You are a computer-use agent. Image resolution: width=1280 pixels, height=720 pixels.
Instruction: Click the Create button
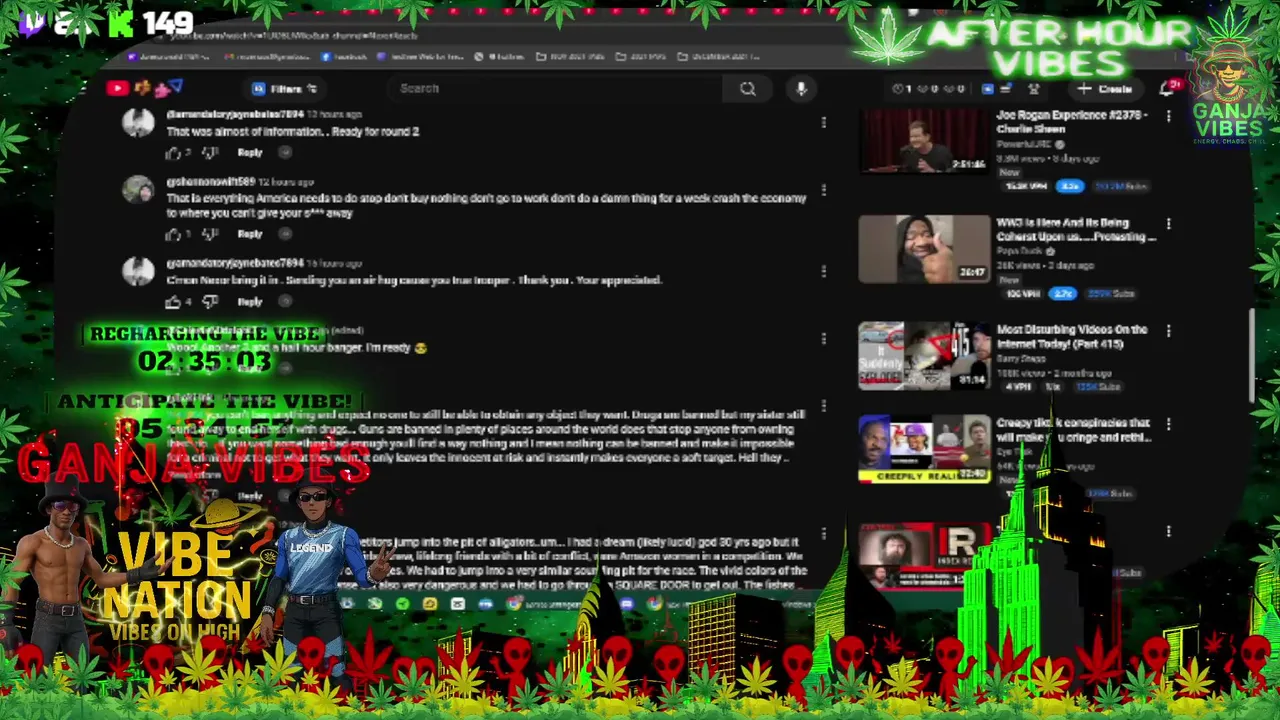1106,89
